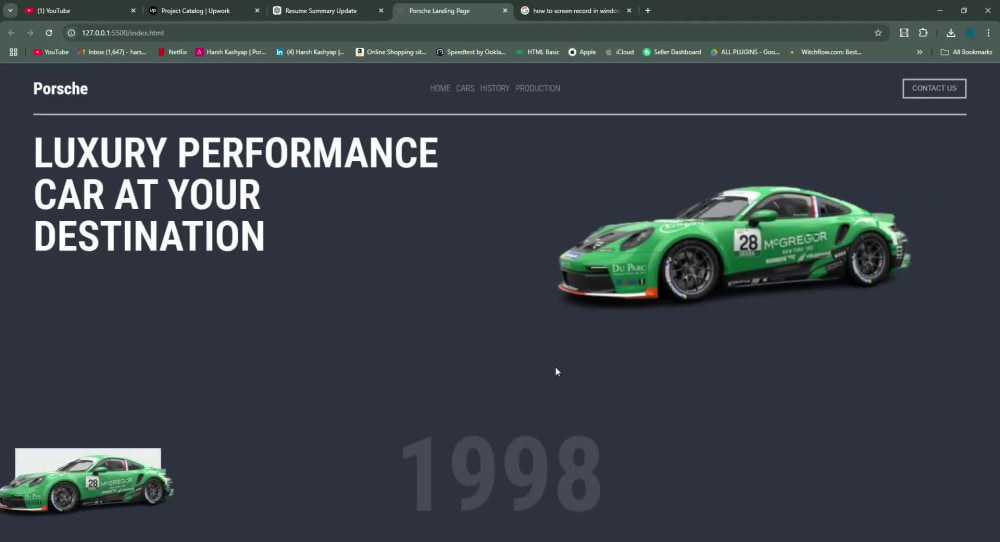This screenshot has height=542, width=1000.
Task: Click the large green Porsche car image
Action: coord(735,244)
